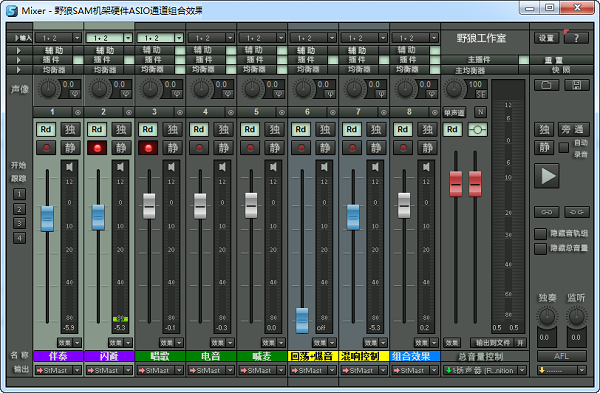Solo channel 1 with the 独 button
This screenshot has width=600, height=393.
click(x=70, y=129)
